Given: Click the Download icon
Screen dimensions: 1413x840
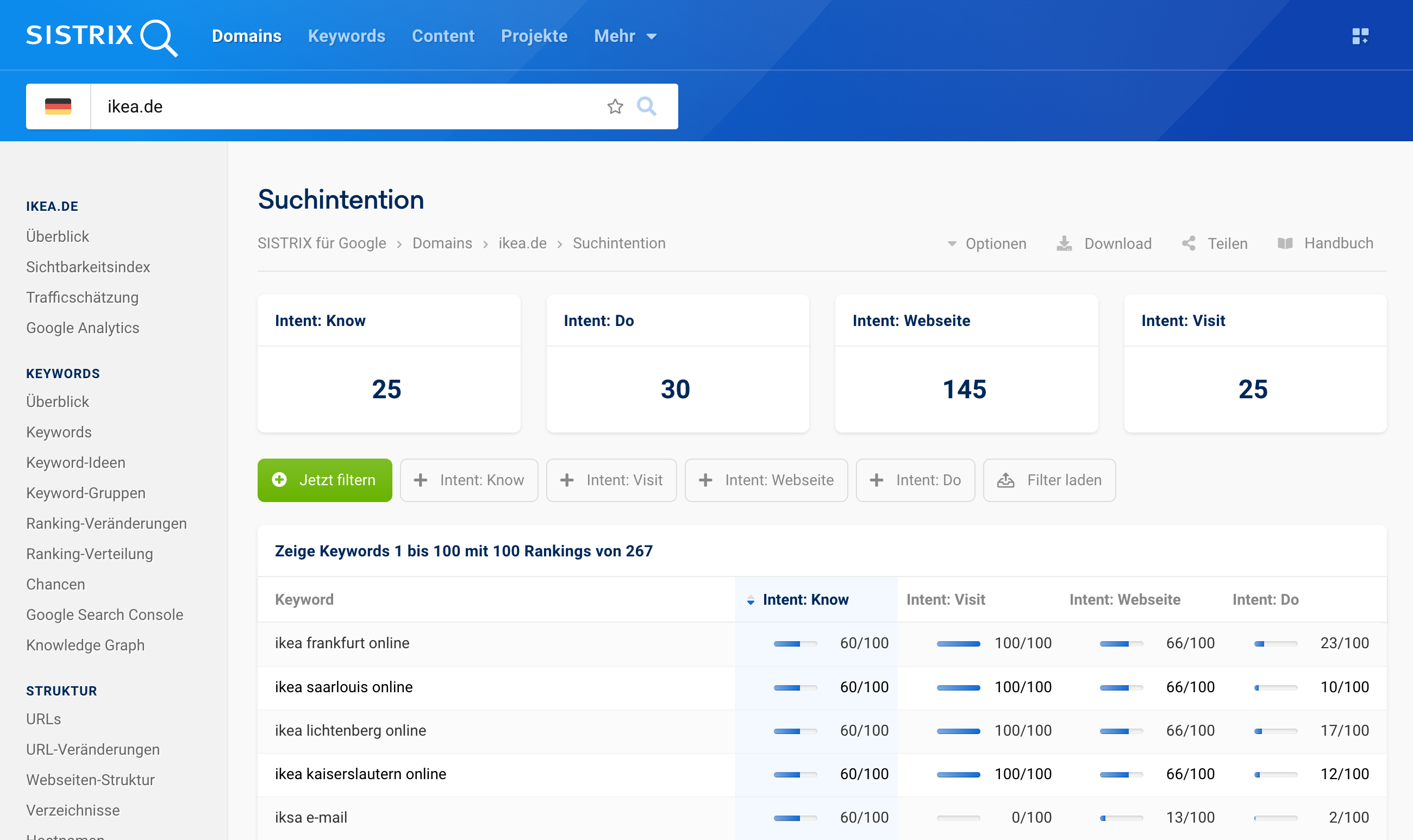Looking at the screenshot, I should [1064, 243].
